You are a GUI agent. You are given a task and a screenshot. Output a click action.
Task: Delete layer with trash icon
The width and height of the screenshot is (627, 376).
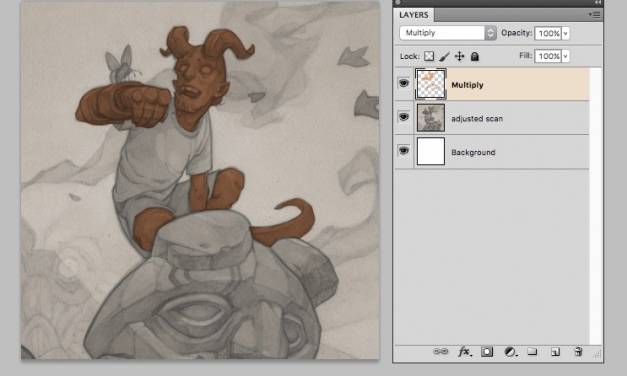coord(578,352)
